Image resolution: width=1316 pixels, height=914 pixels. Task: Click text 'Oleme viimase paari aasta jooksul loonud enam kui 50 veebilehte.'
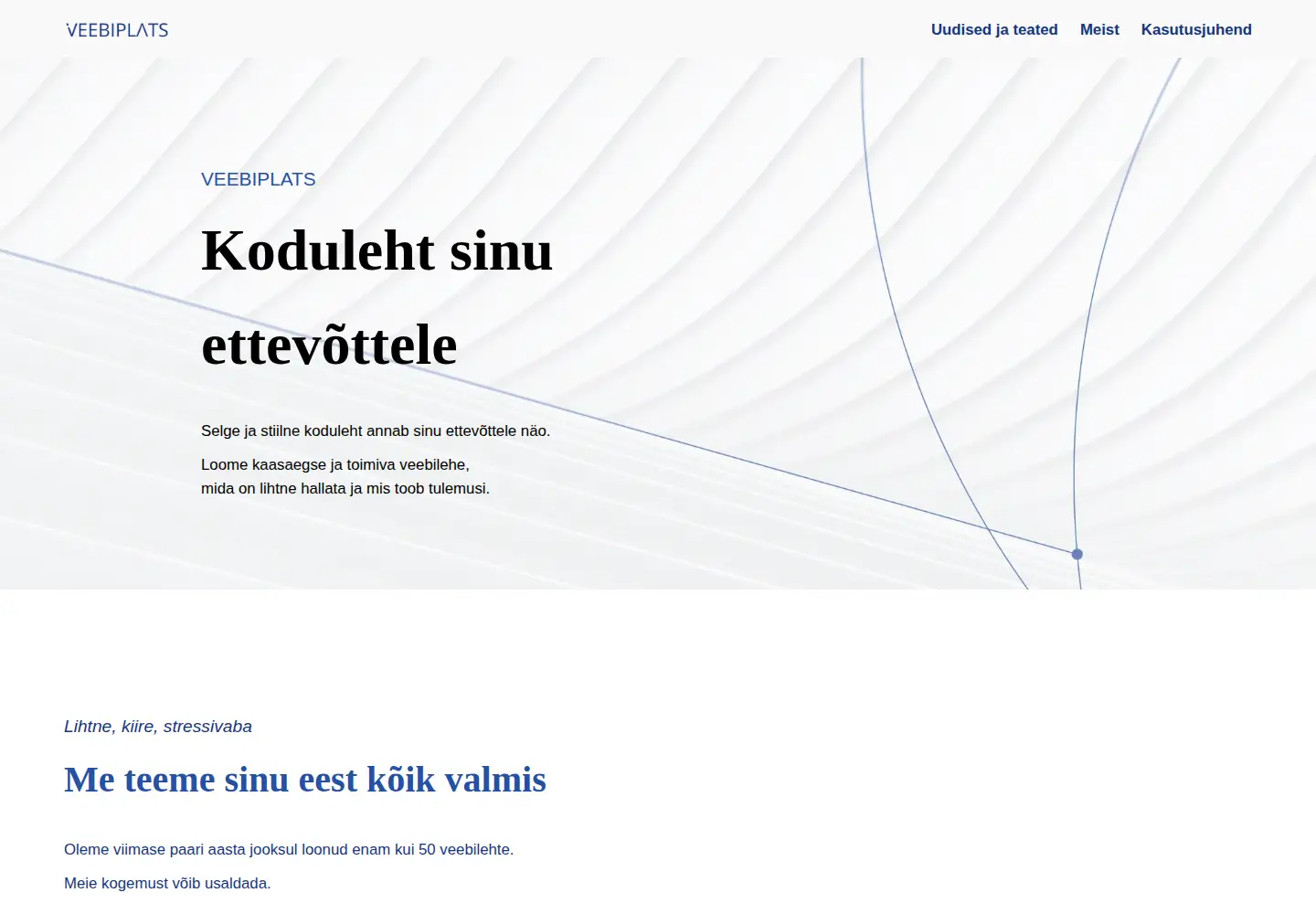click(x=289, y=849)
